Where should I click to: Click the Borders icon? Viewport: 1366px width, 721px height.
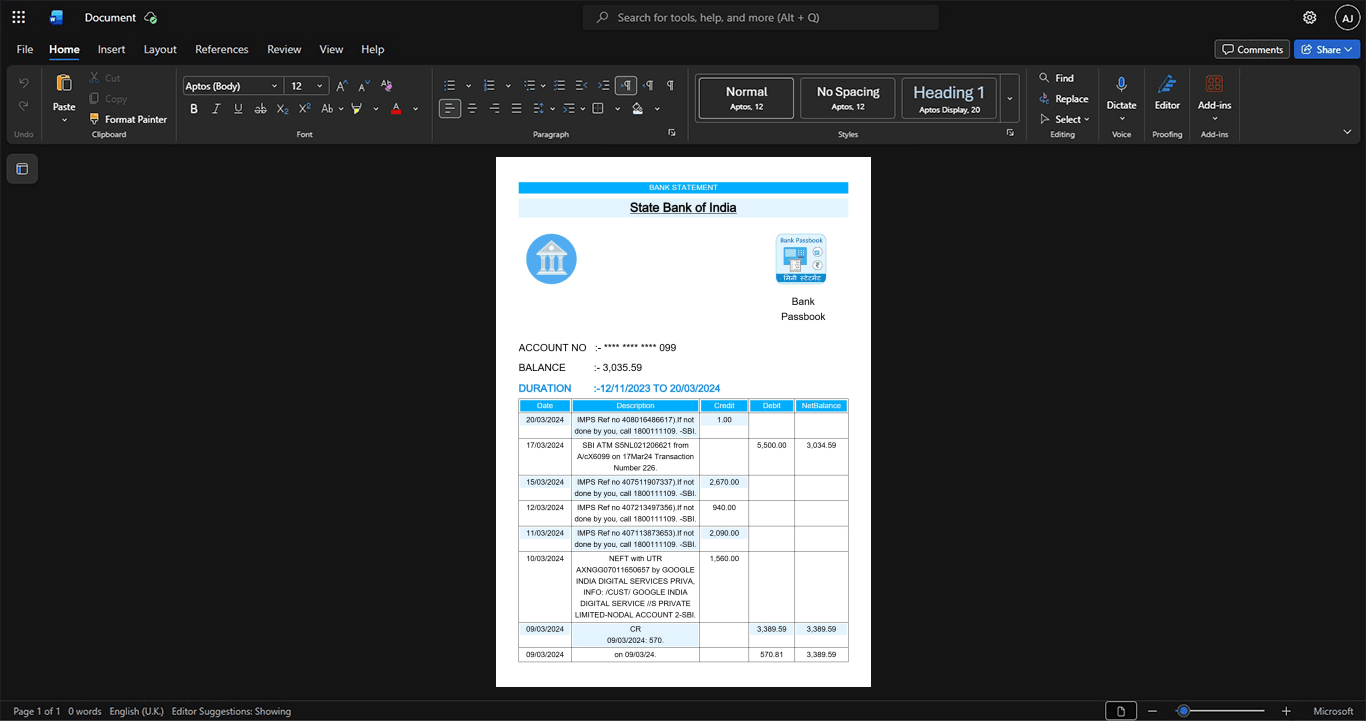[598, 109]
